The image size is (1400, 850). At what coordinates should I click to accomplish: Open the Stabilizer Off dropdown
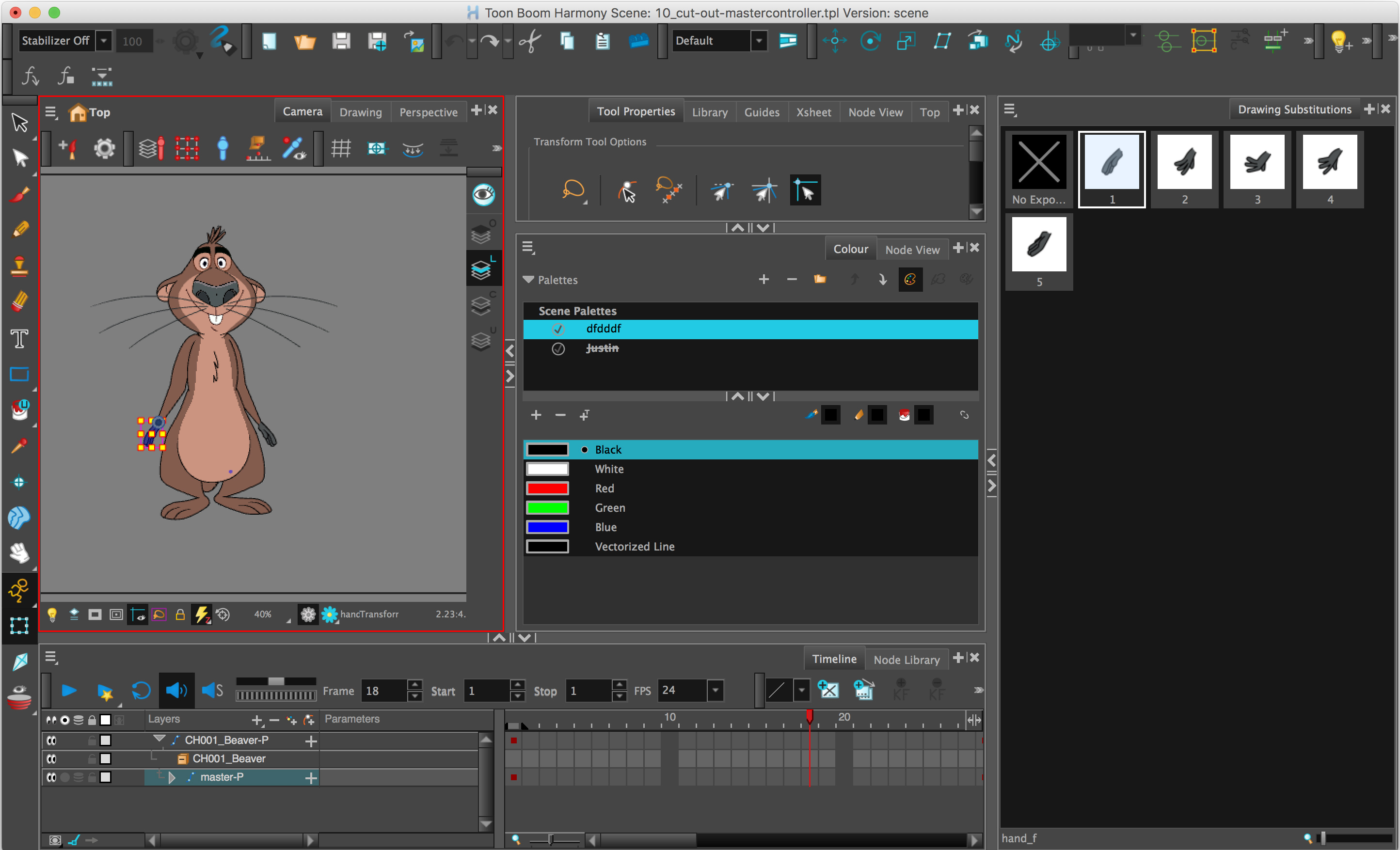(103, 41)
